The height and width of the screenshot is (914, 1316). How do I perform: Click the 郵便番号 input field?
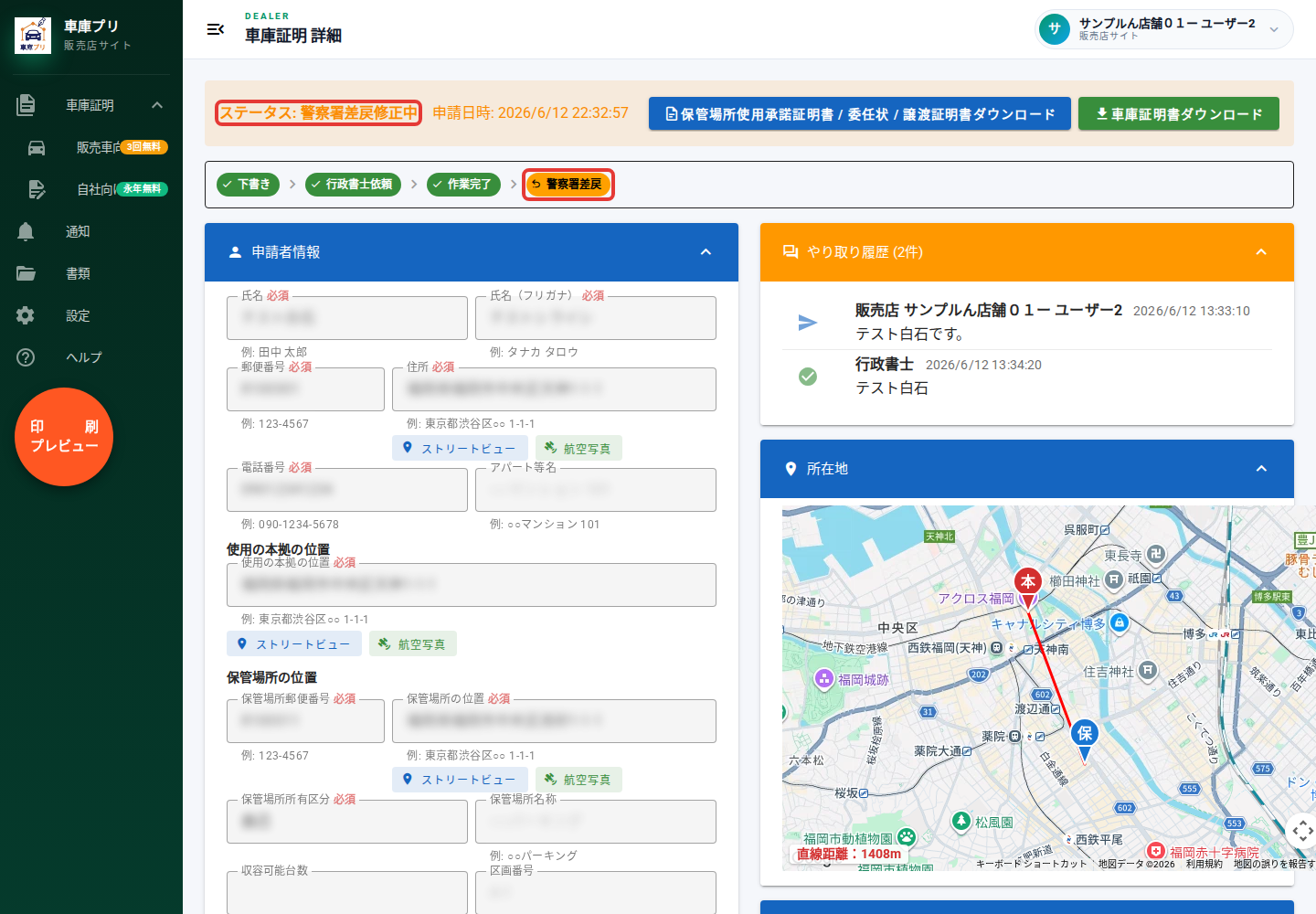[305, 389]
